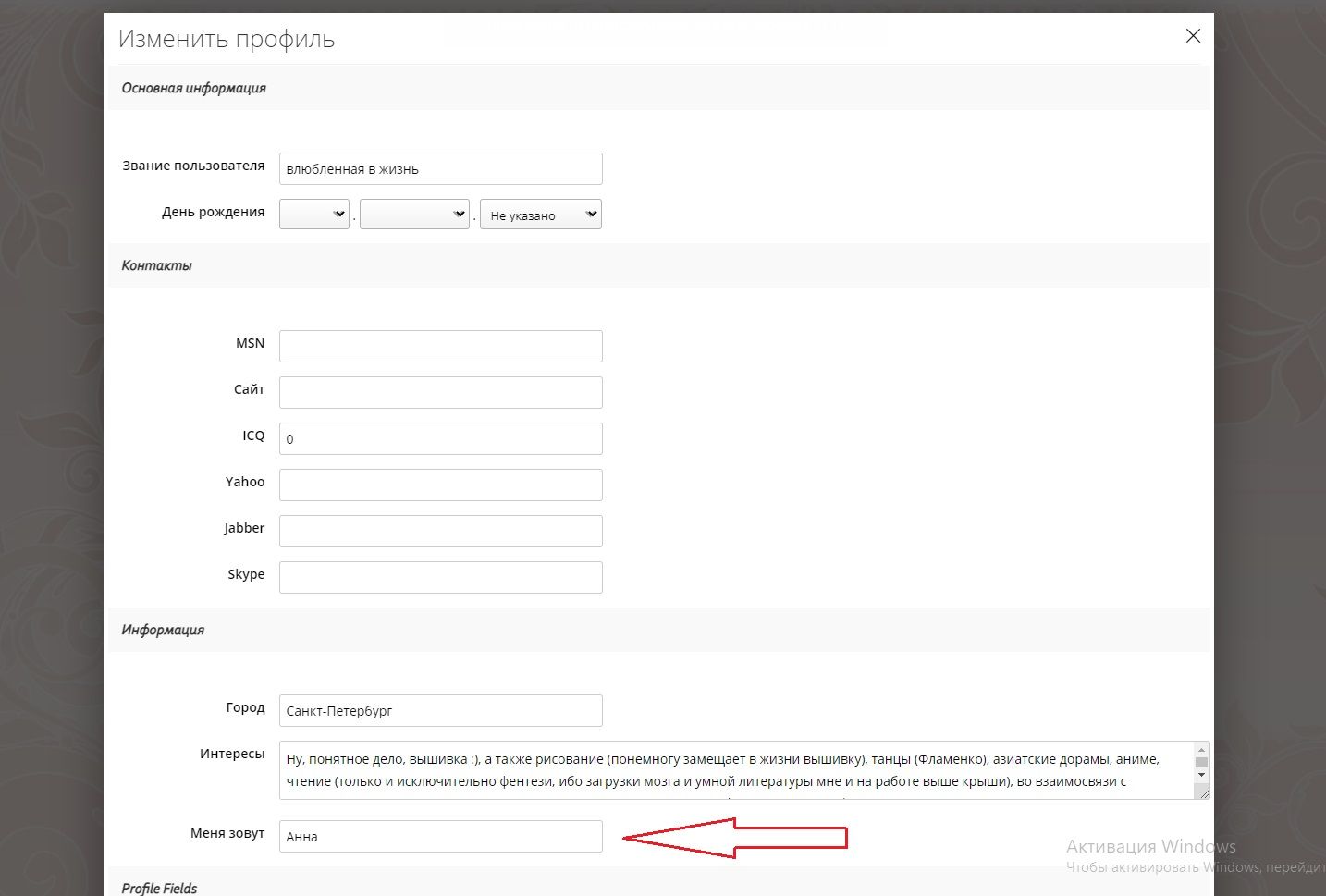
Task: Focus the Jabber input field
Action: click(440, 532)
